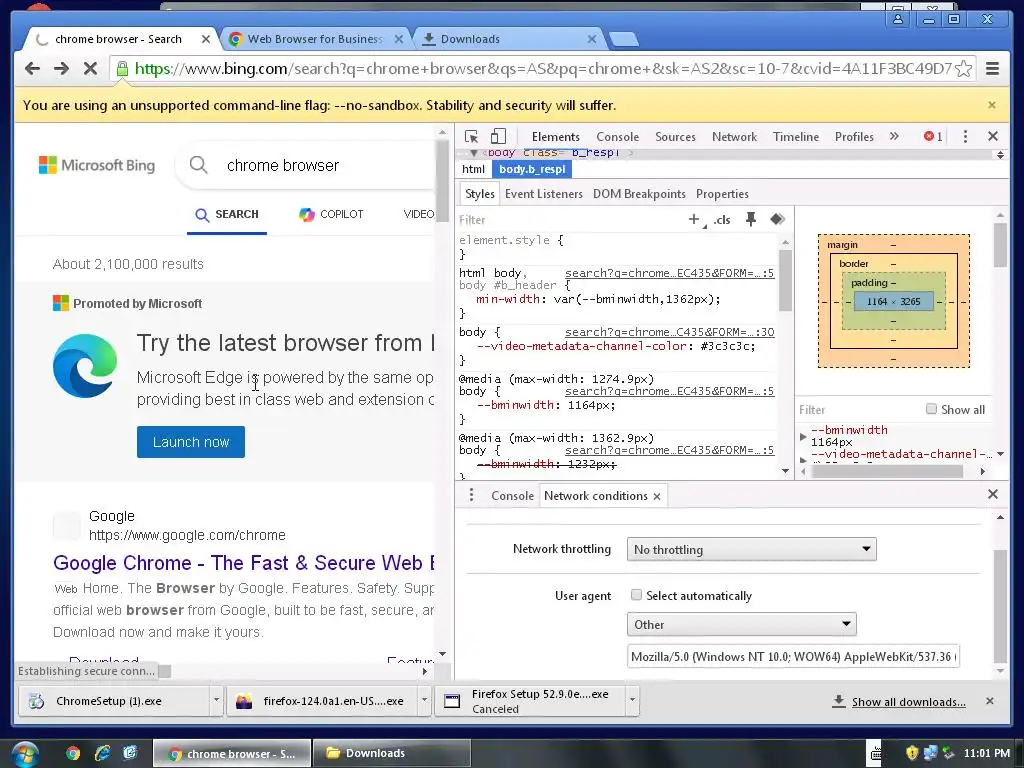Select Bing SEARCH tab
The height and width of the screenshot is (768, 1024).
click(x=227, y=214)
